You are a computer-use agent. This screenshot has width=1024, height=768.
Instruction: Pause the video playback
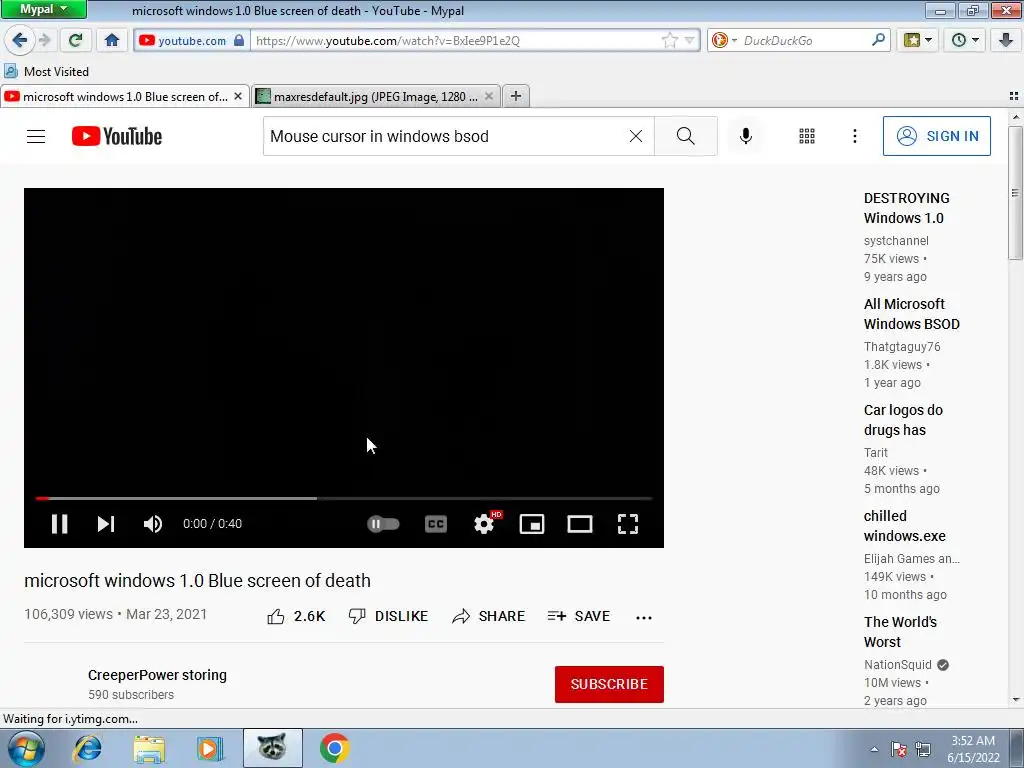click(x=59, y=524)
